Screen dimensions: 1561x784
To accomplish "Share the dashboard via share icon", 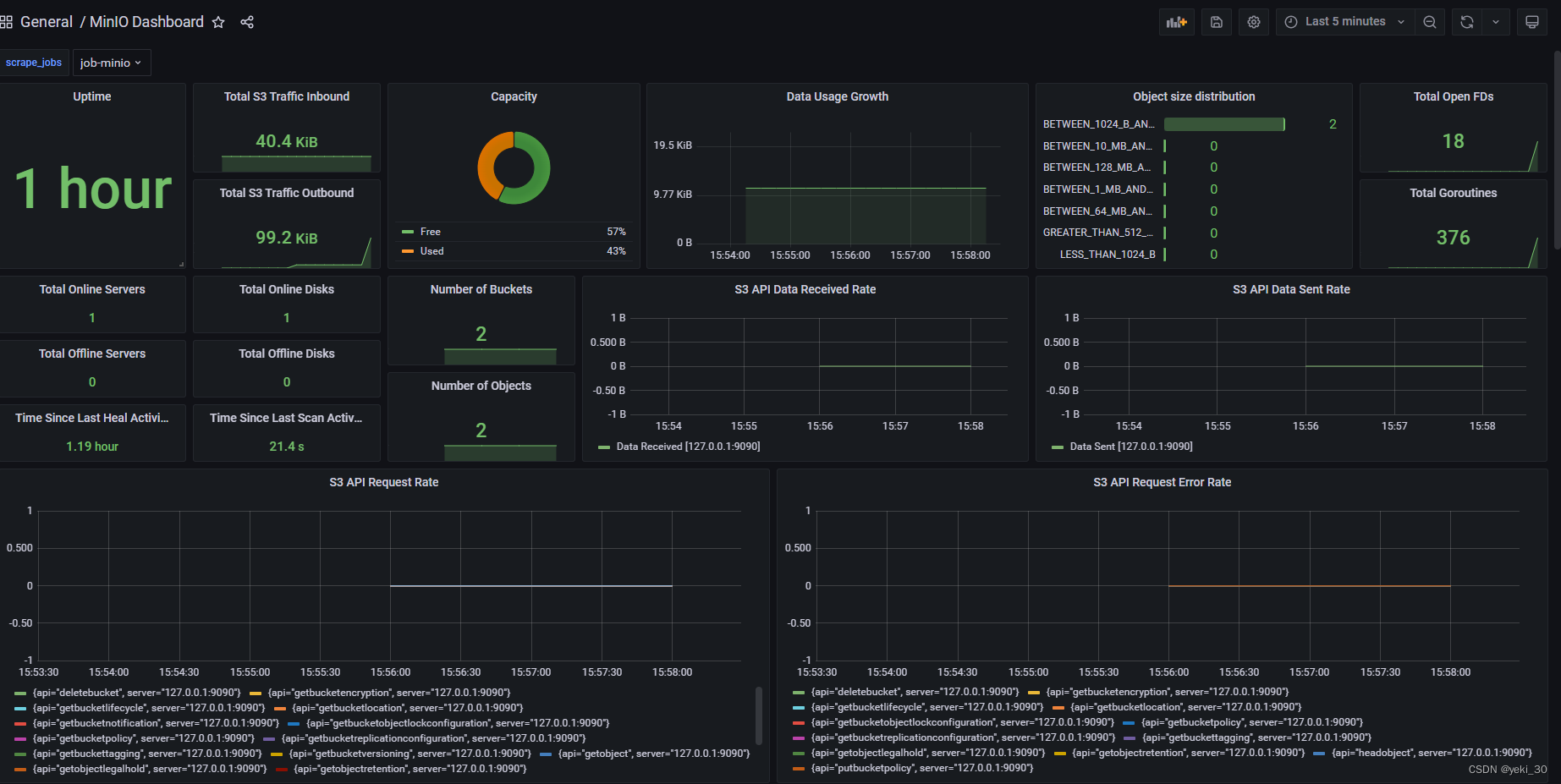I will click(x=247, y=22).
